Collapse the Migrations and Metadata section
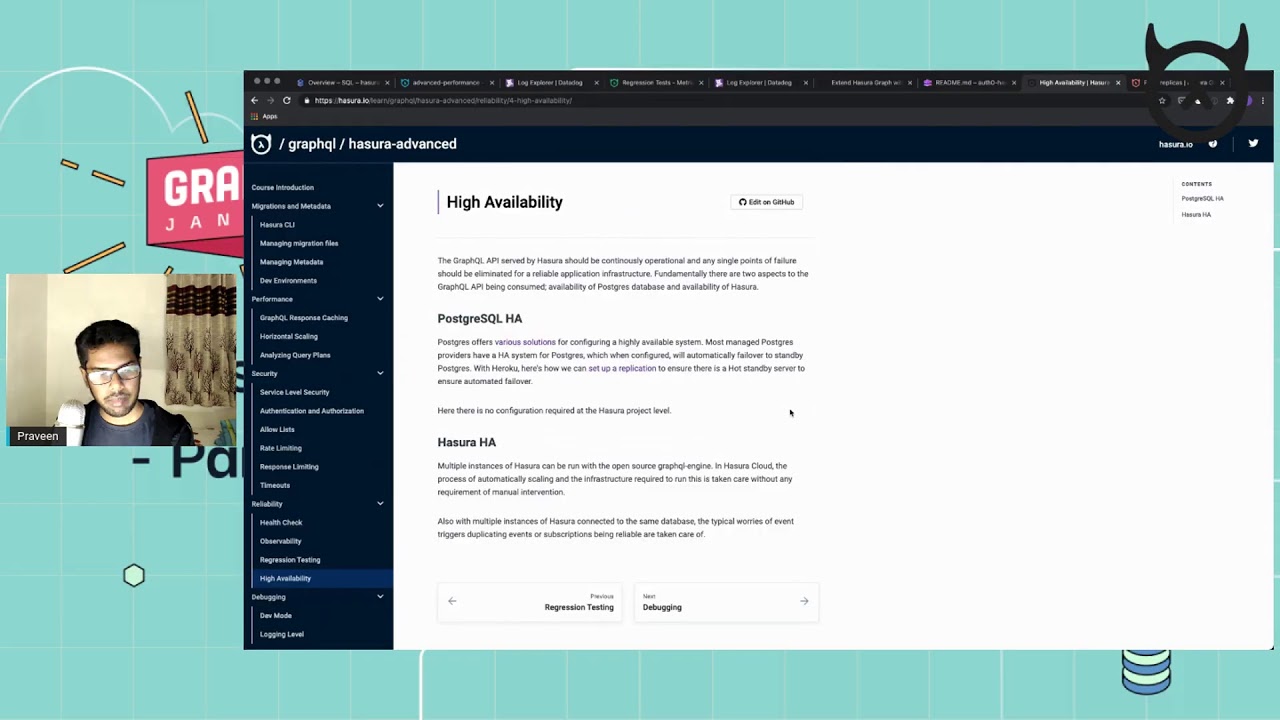 click(x=380, y=206)
